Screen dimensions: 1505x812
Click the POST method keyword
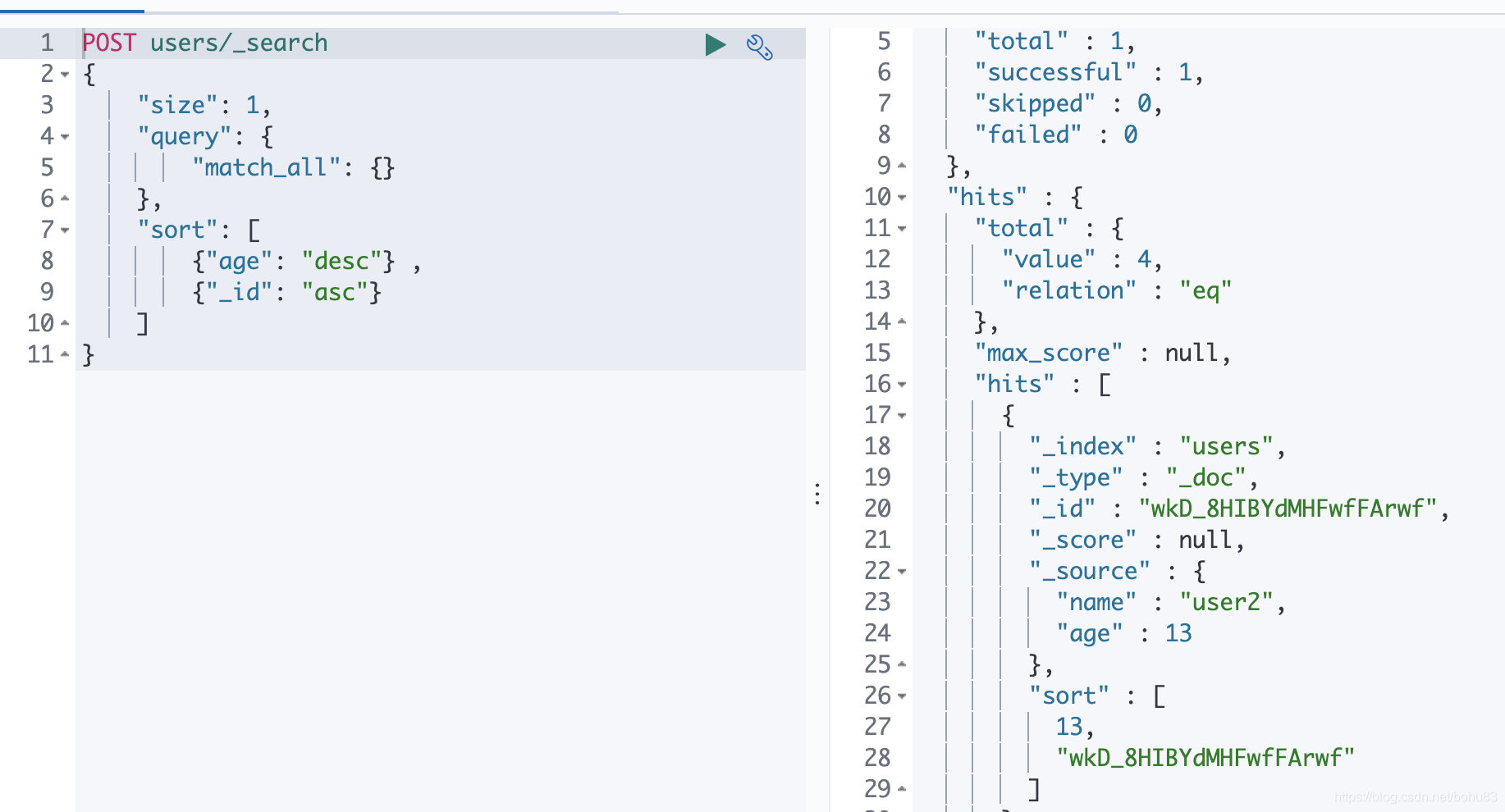click(x=109, y=43)
